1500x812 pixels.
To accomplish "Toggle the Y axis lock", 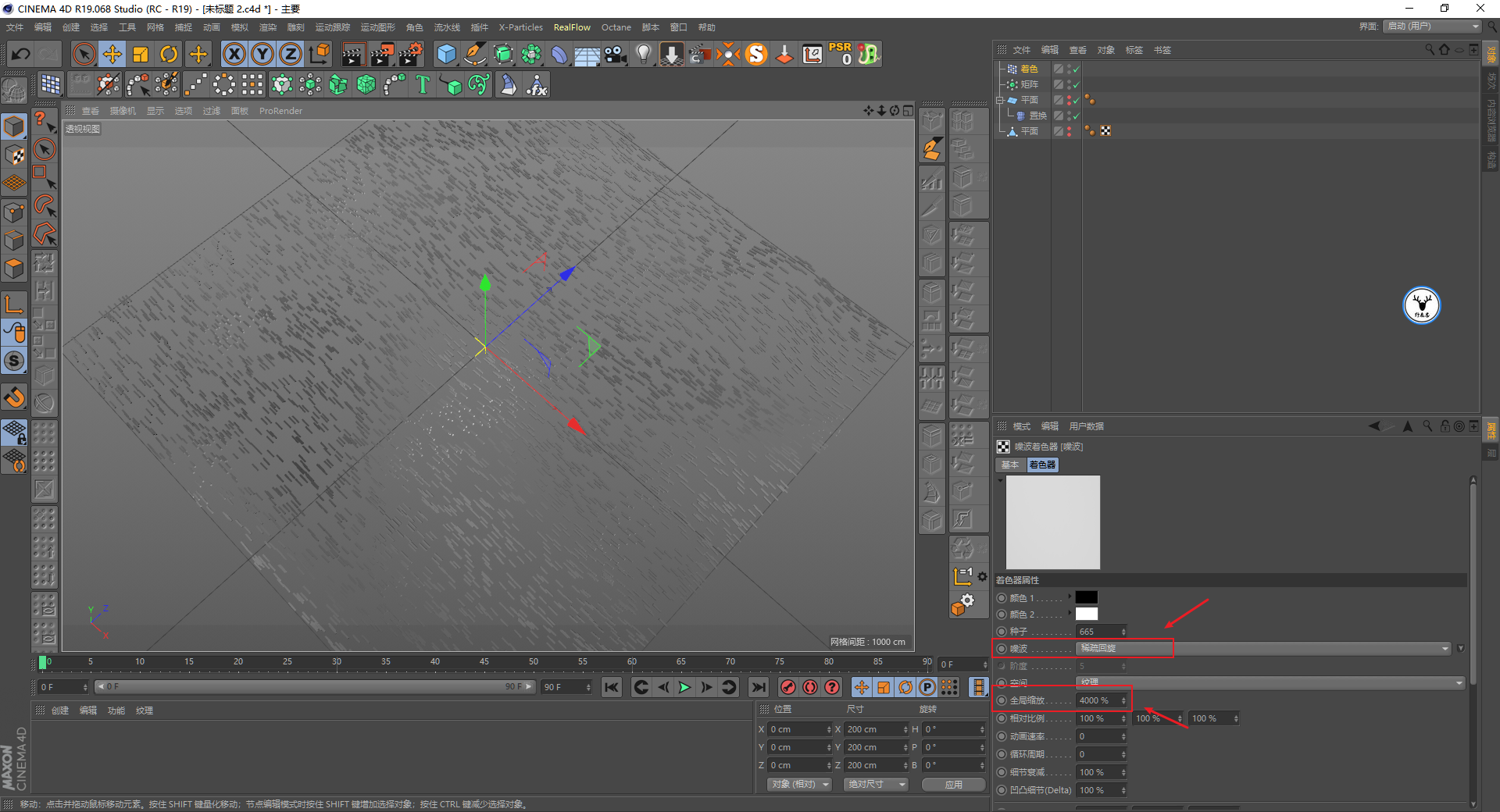I will (262, 54).
